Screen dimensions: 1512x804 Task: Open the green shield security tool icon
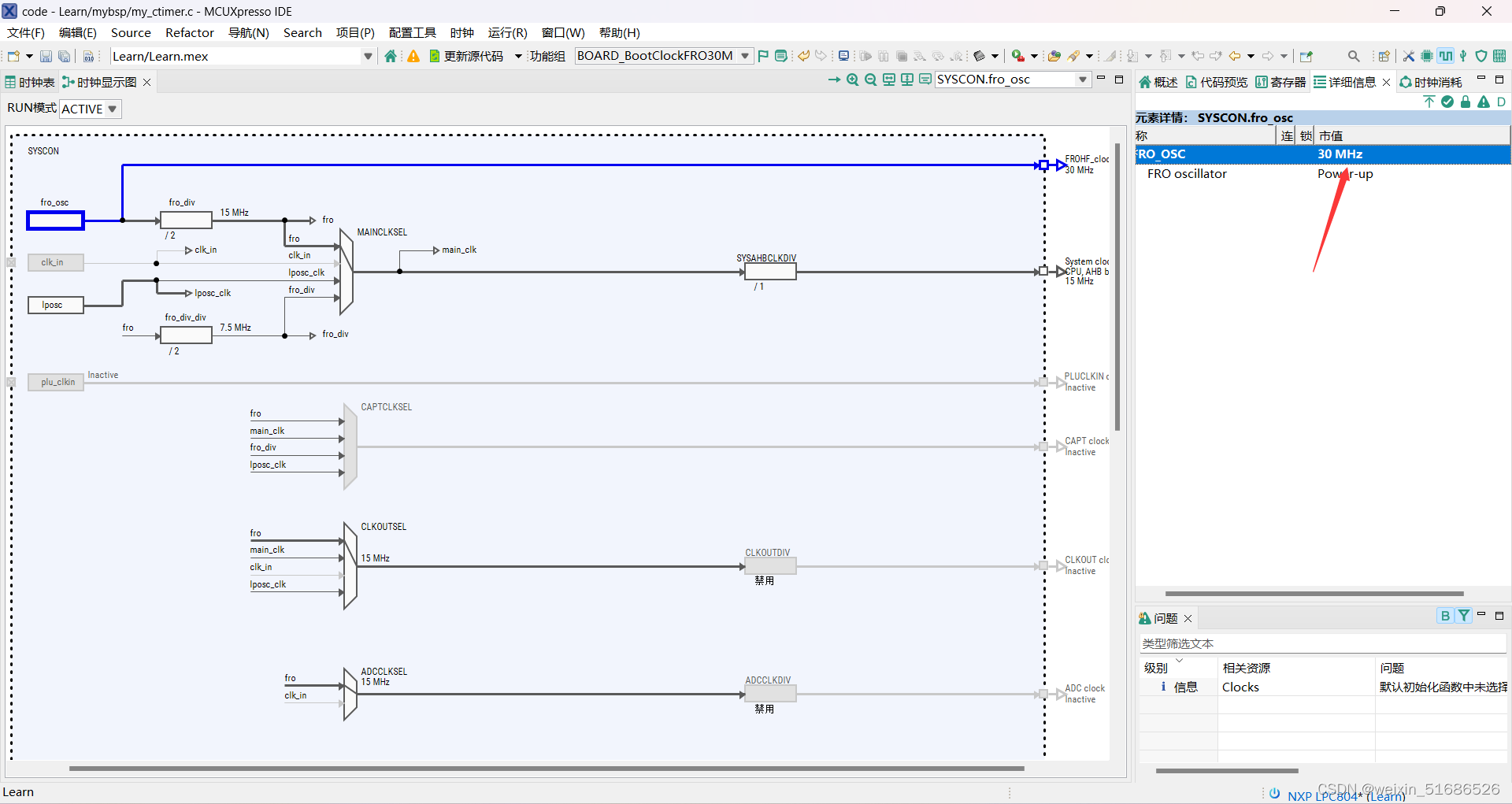click(x=1481, y=56)
